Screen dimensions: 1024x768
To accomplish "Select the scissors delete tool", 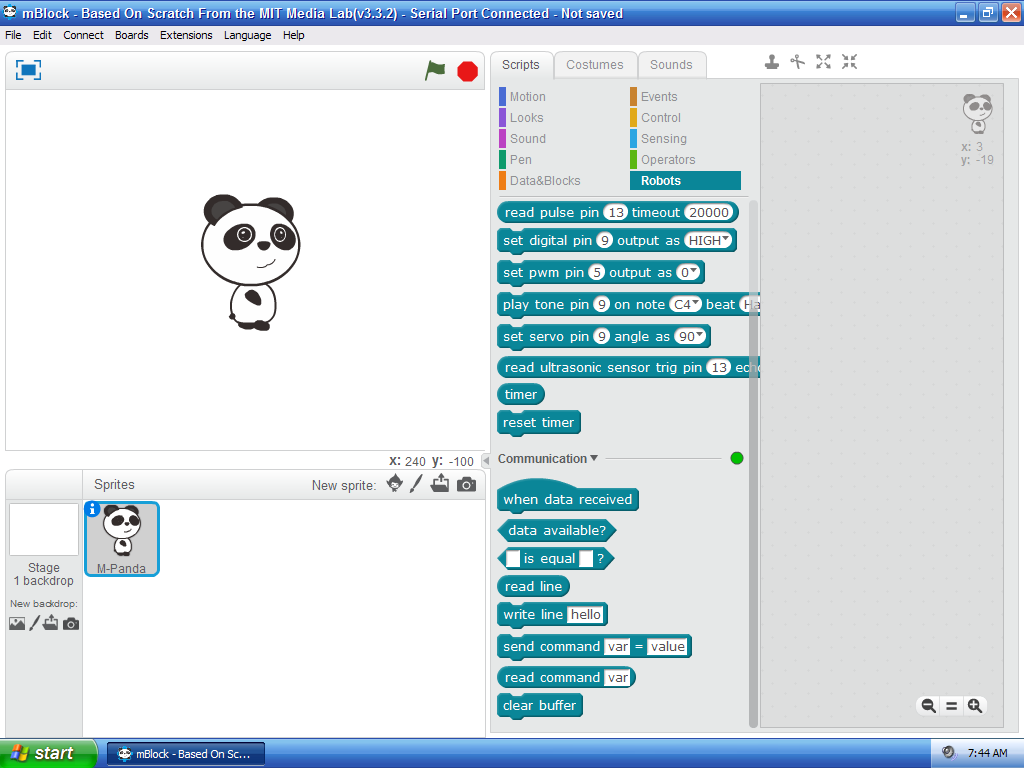I will coord(797,62).
